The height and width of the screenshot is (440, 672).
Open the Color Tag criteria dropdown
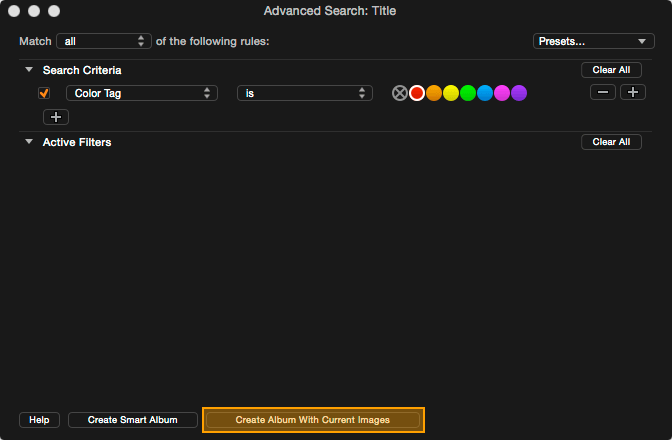[142, 93]
